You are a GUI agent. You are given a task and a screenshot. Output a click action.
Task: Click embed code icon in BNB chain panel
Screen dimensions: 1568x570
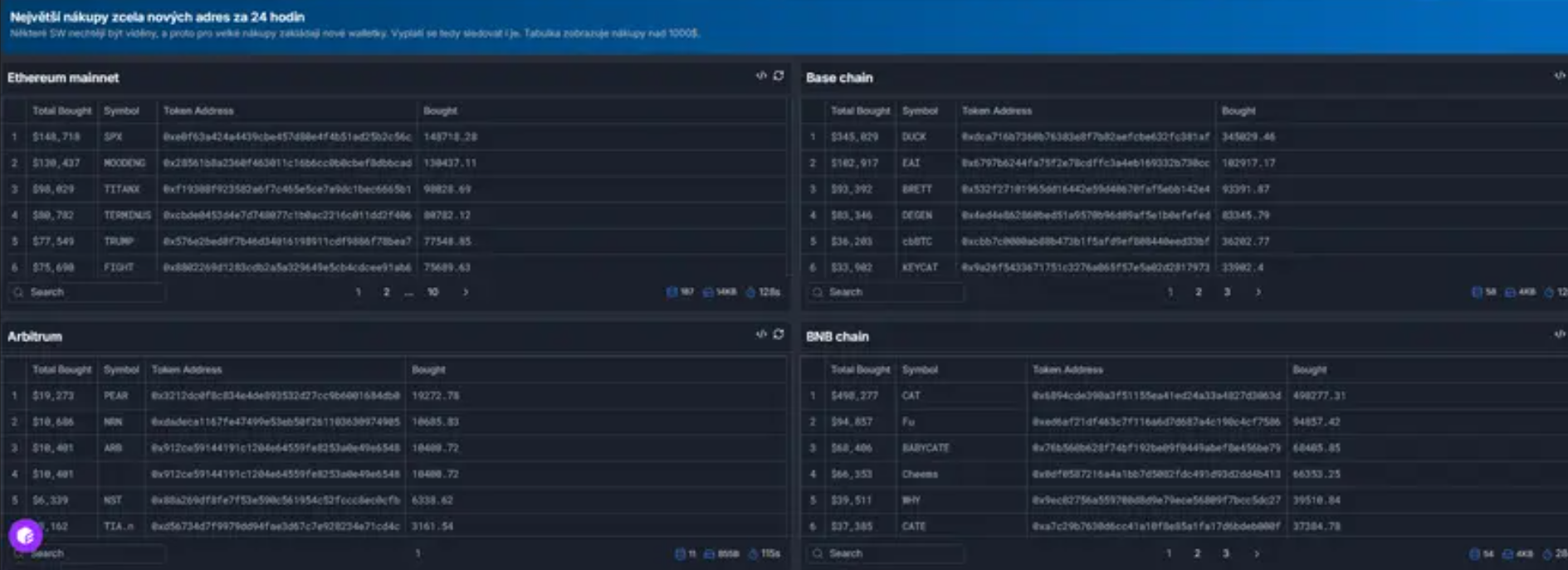tap(1559, 335)
